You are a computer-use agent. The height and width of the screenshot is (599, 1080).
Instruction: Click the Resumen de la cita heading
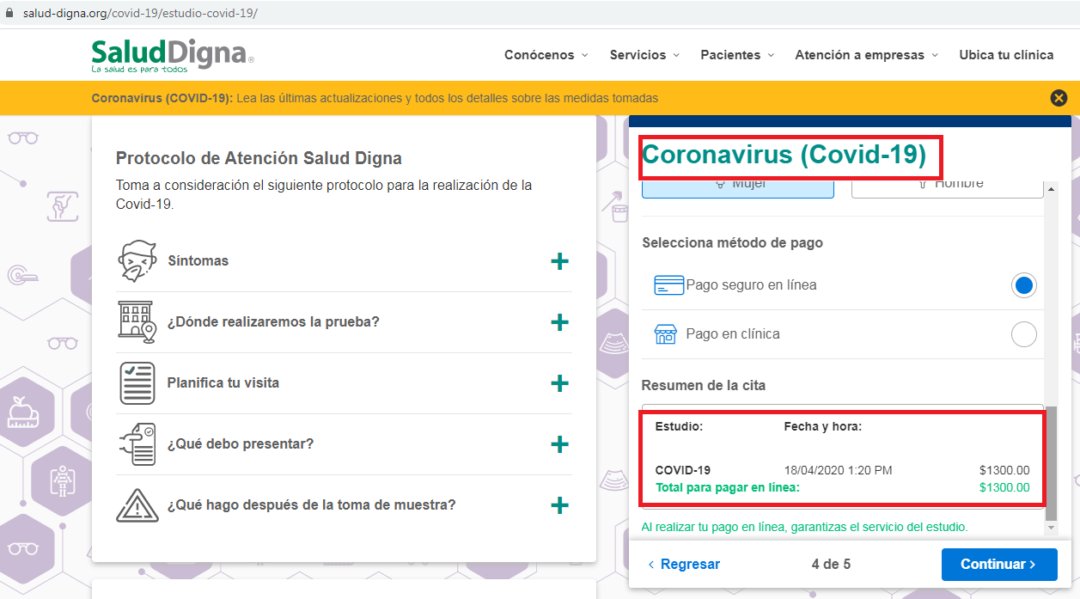tap(703, 386)
